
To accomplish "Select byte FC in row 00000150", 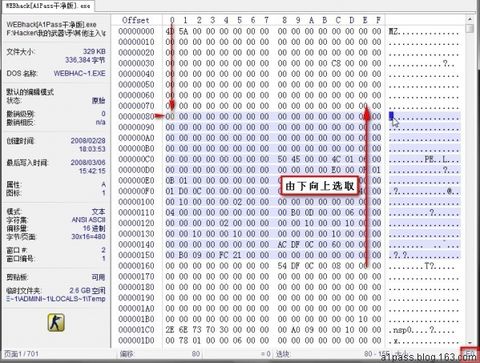I will (224, 255).
